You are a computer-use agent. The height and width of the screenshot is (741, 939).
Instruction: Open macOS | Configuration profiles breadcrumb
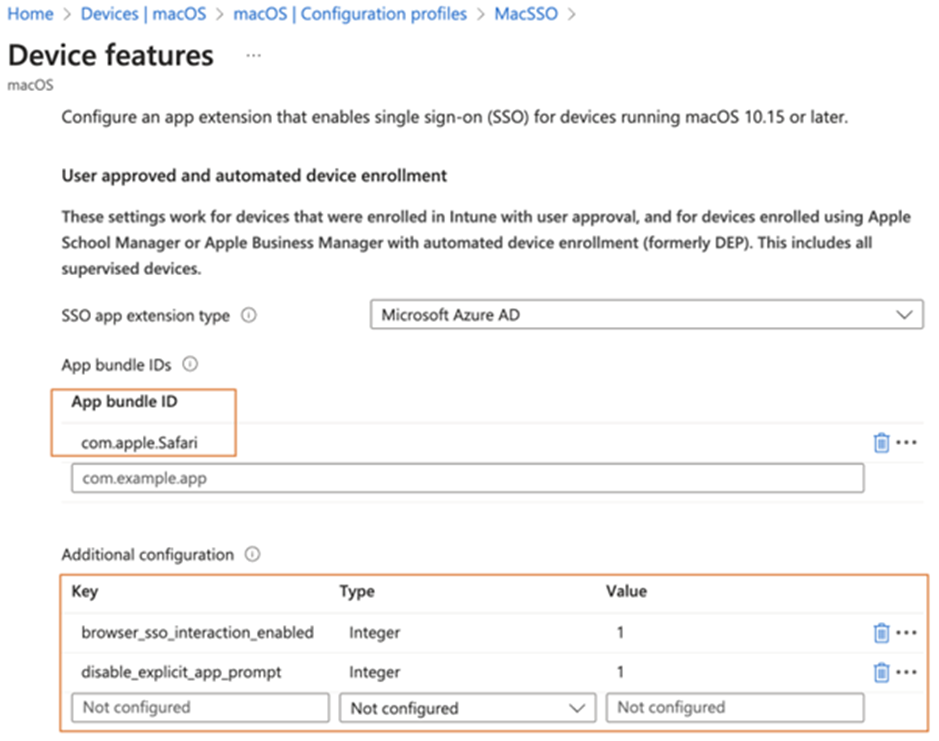(x=350, y=14)
